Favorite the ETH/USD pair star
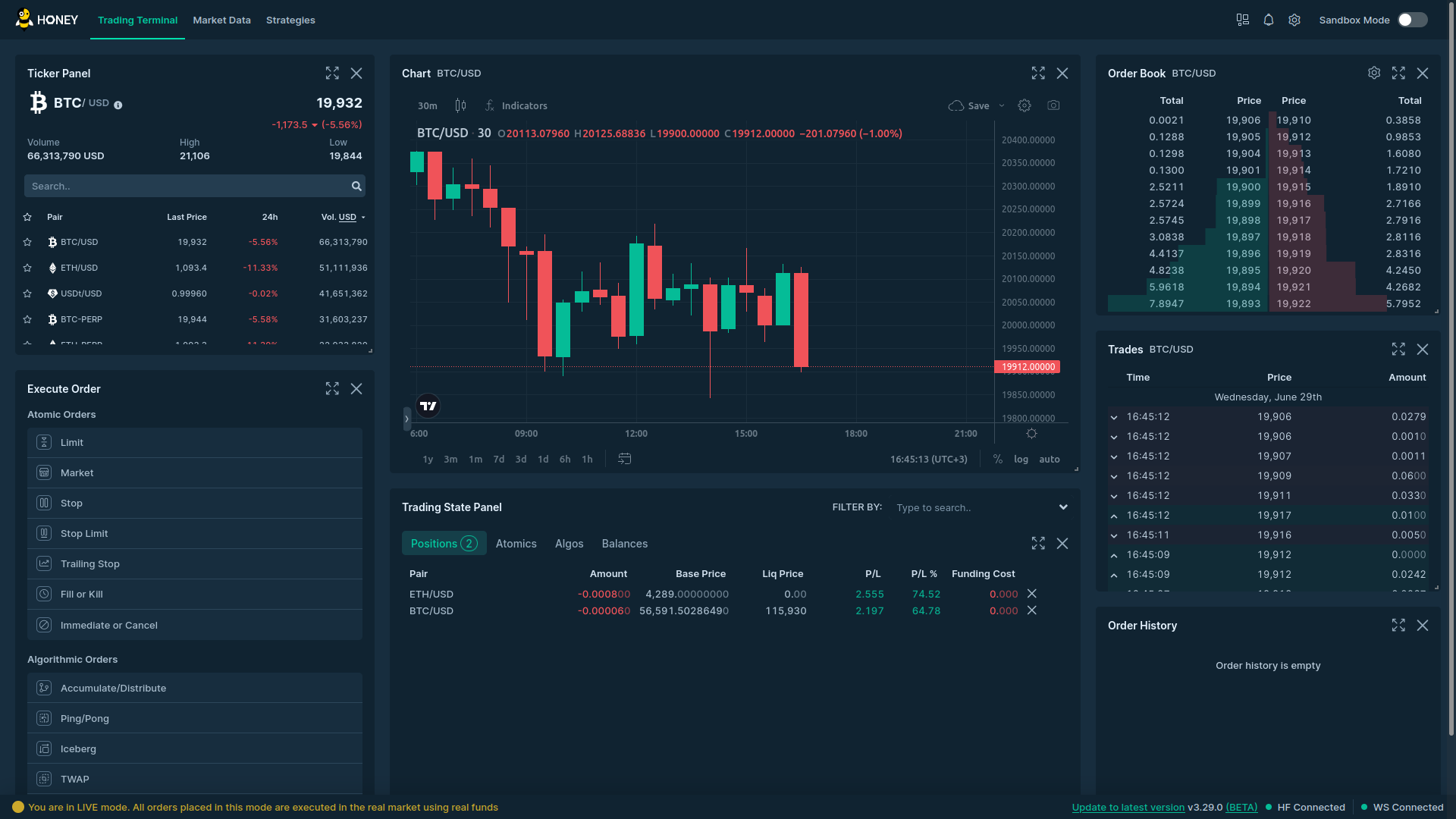 pyautogui.click(x=28, y=268)
